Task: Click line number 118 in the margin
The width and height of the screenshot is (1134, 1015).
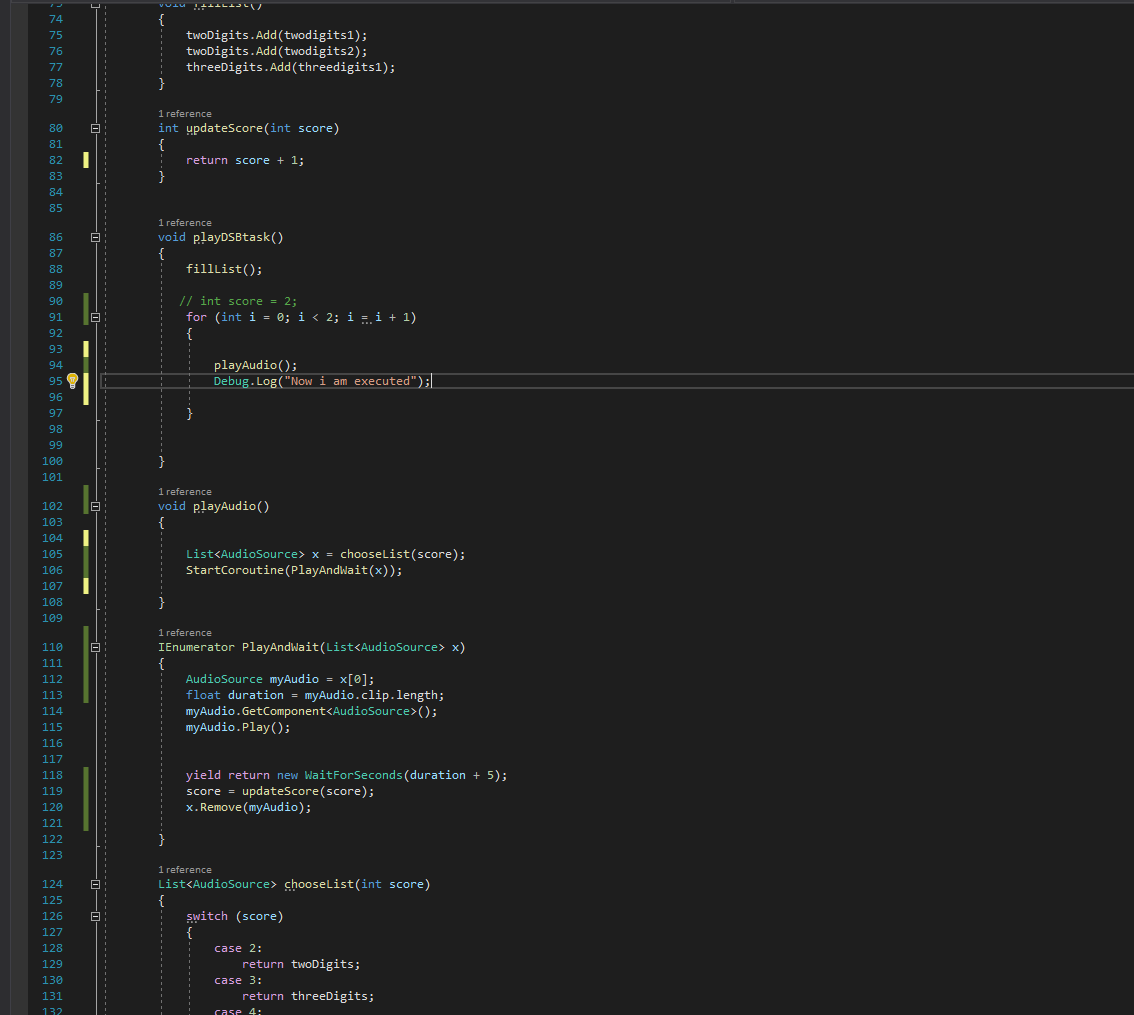Action: click(52, 775)
